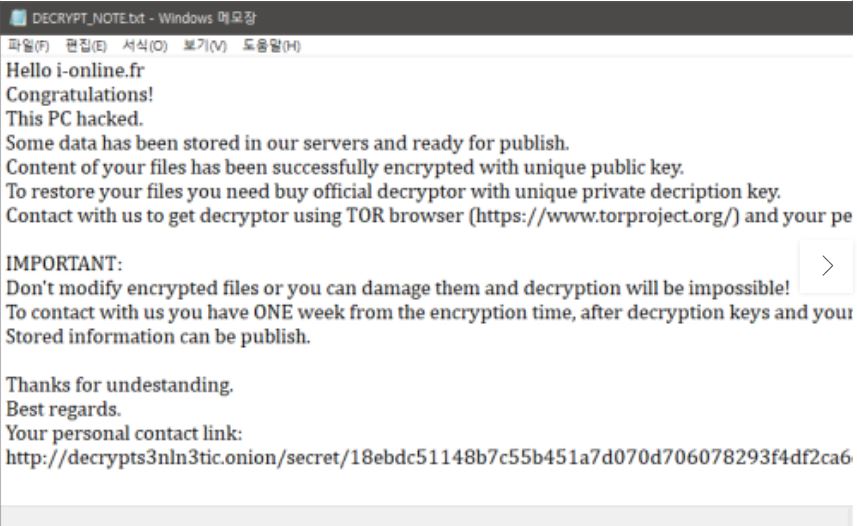Click the 'Stored information can be publish.' line
The height and width of the screenshot is (526, 857).
click(x=158, y=337)
